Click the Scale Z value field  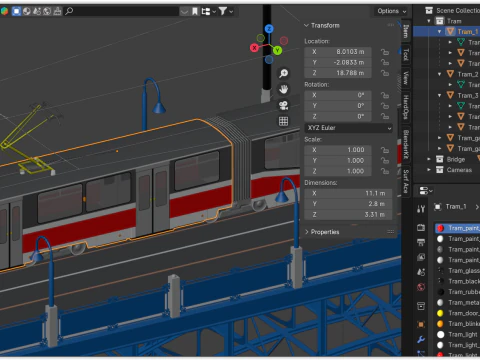click(338, 171)
